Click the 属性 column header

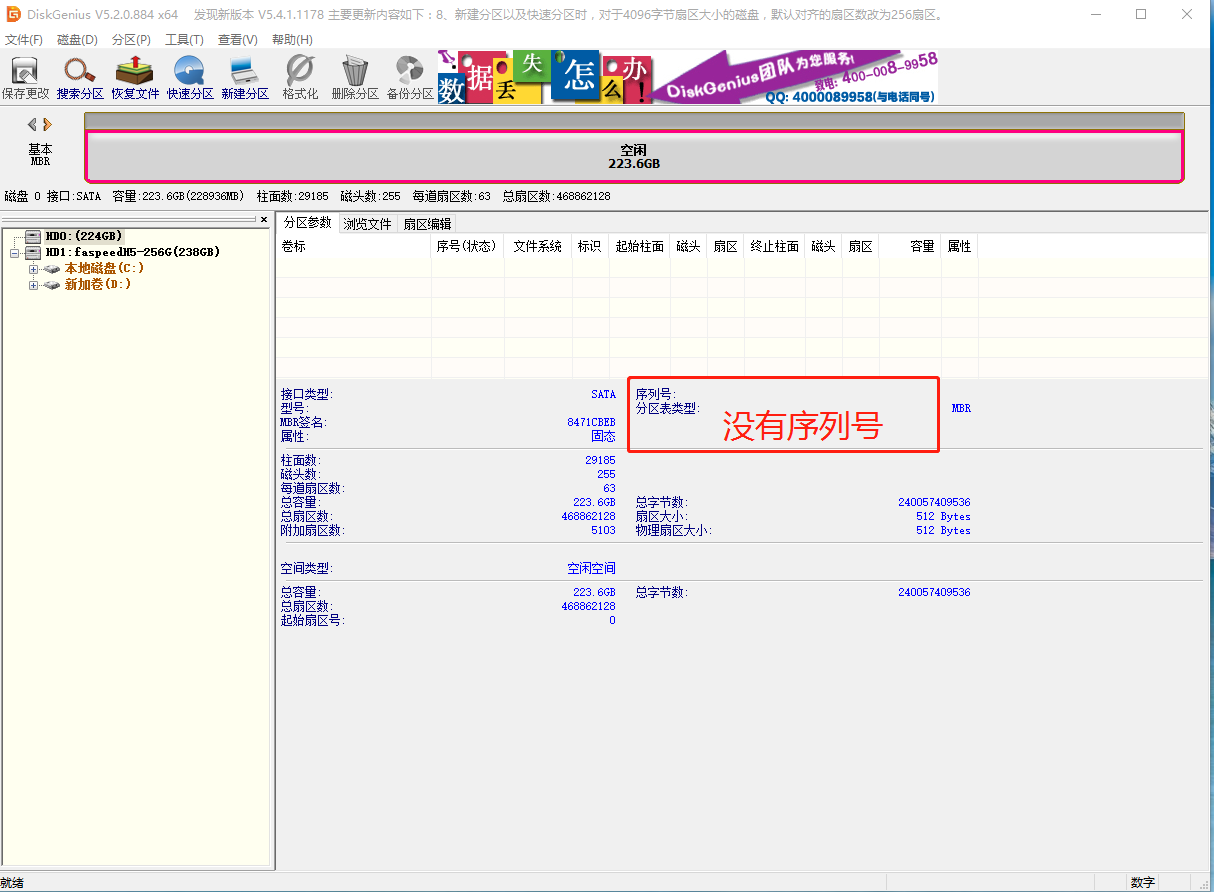click(x=960, y=246)
